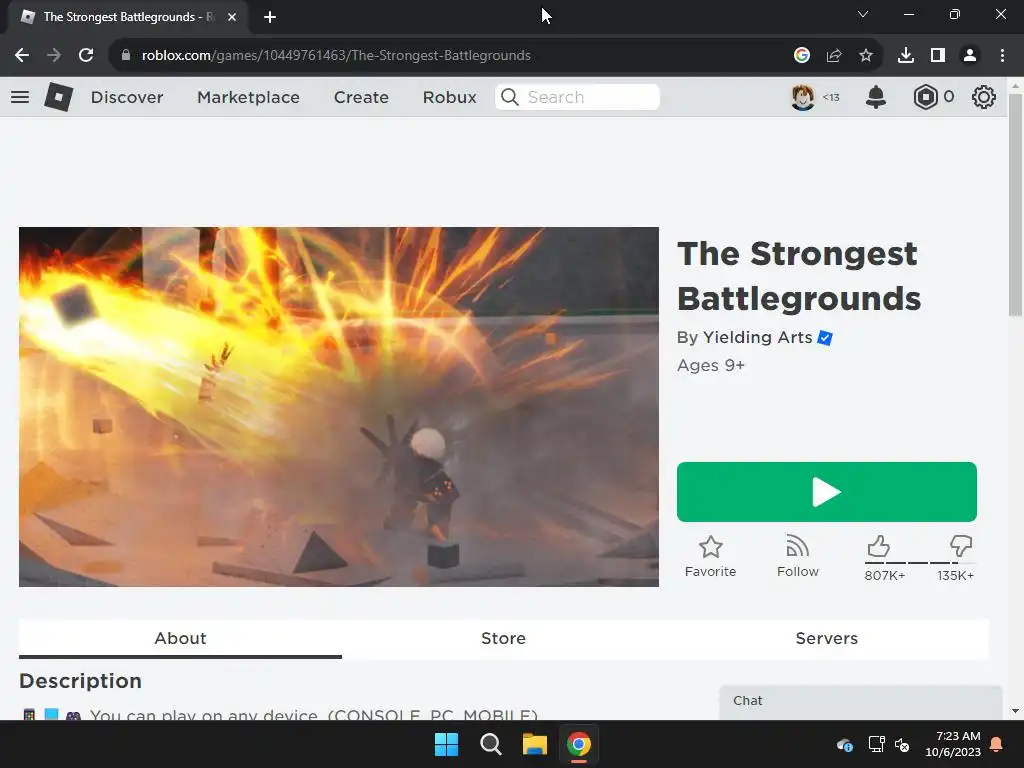
Task: Dislike the game with thumbs down
Action: coord(961,546)
